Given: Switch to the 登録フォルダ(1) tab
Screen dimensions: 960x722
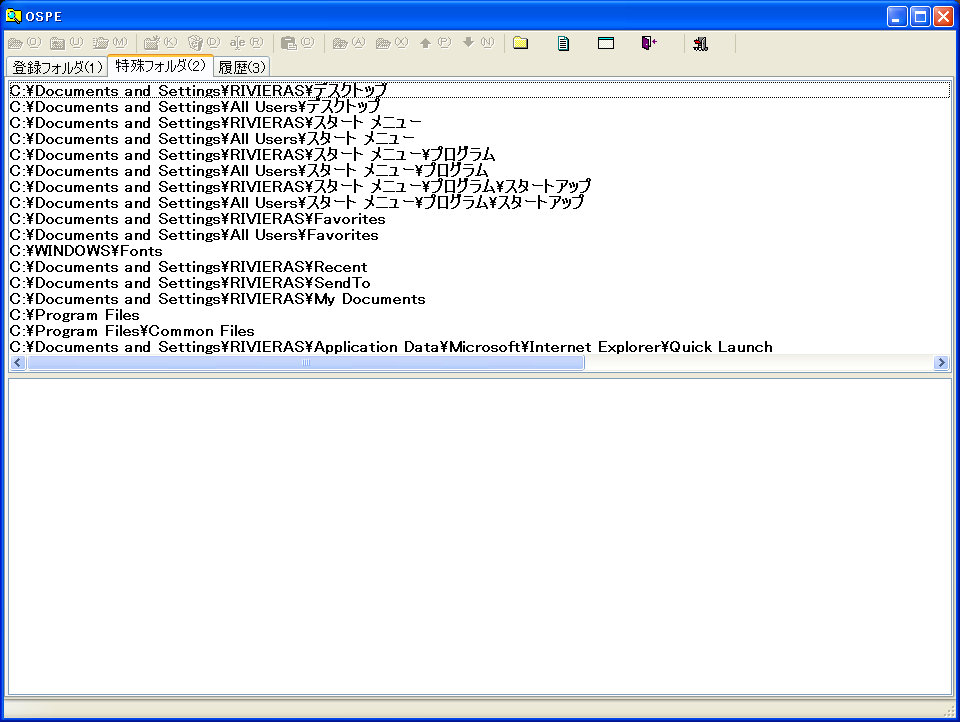Looking at the screenshot, I should tap(57, 67).
